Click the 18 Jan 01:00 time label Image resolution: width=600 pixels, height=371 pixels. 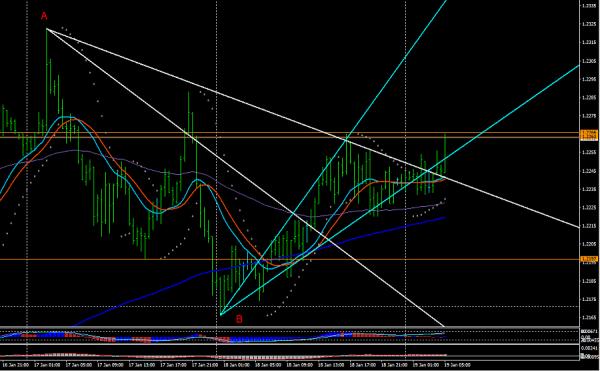click(x=237, y=365)
